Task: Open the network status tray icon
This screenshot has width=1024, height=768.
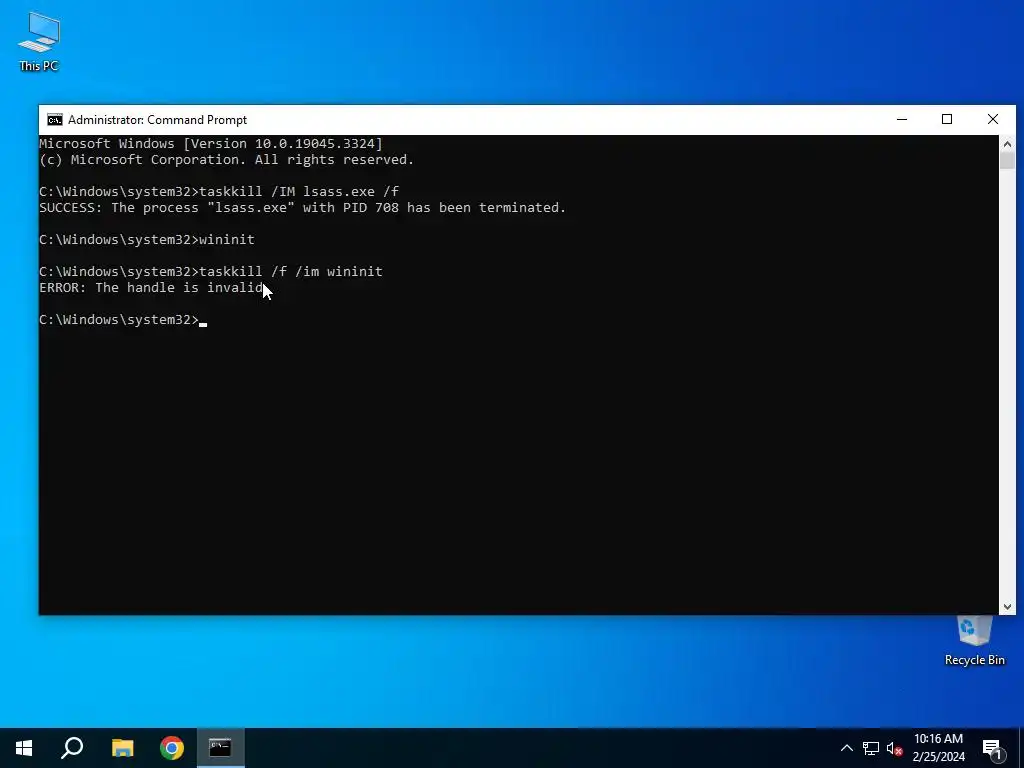Action: (x=871, y=748)
